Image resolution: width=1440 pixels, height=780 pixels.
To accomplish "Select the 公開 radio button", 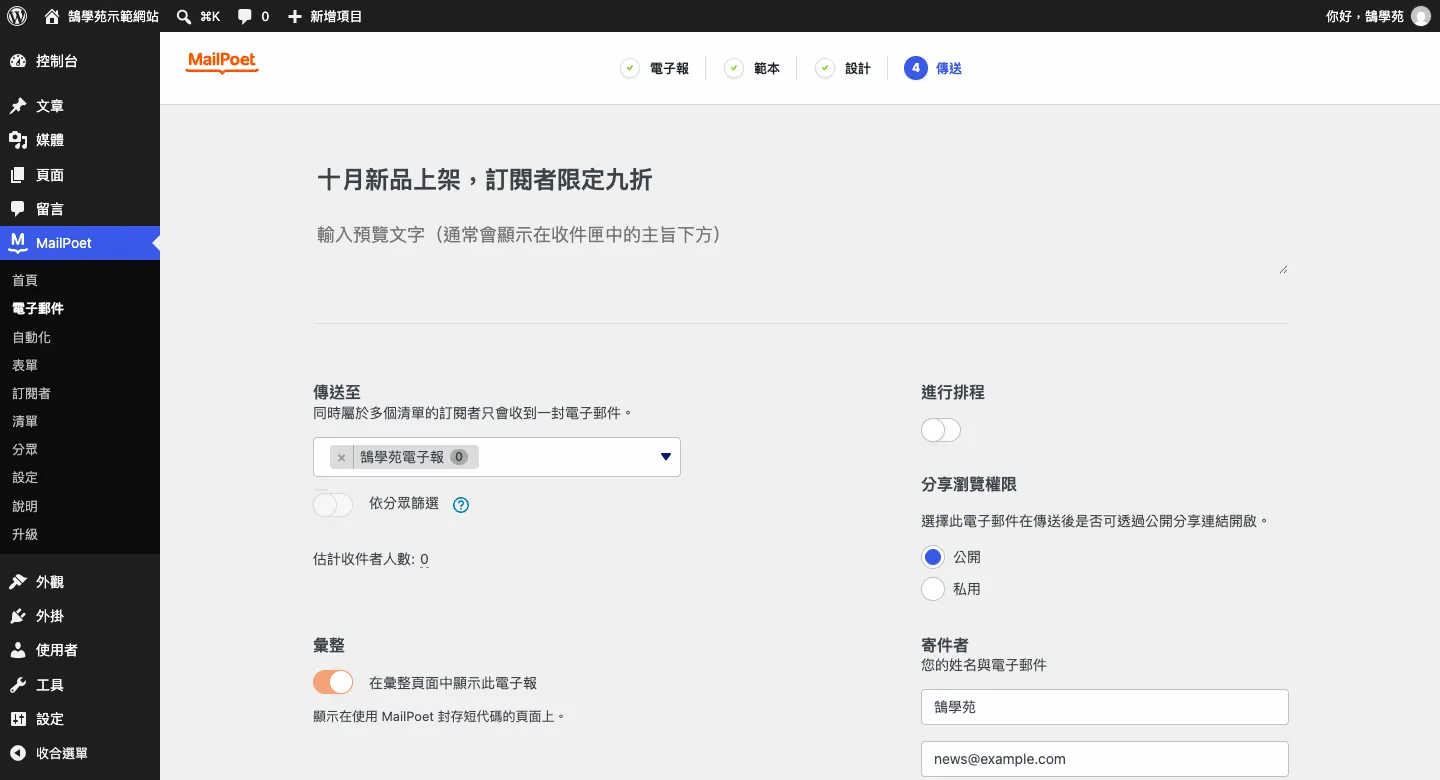I will coord(933,557).
